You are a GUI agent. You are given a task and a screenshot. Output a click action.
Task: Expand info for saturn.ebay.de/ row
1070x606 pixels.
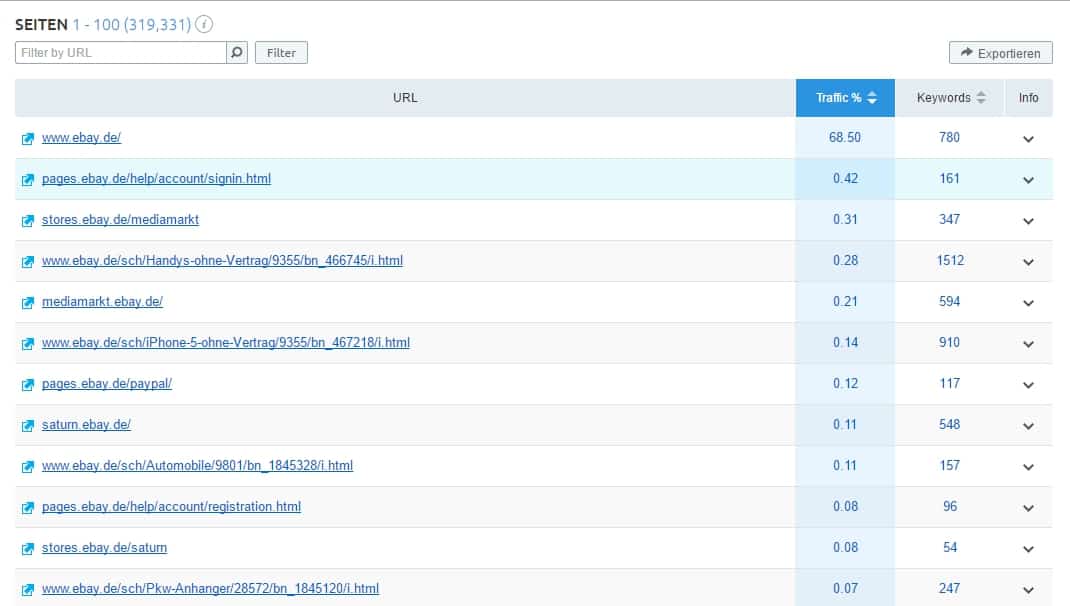[1028, 425]
